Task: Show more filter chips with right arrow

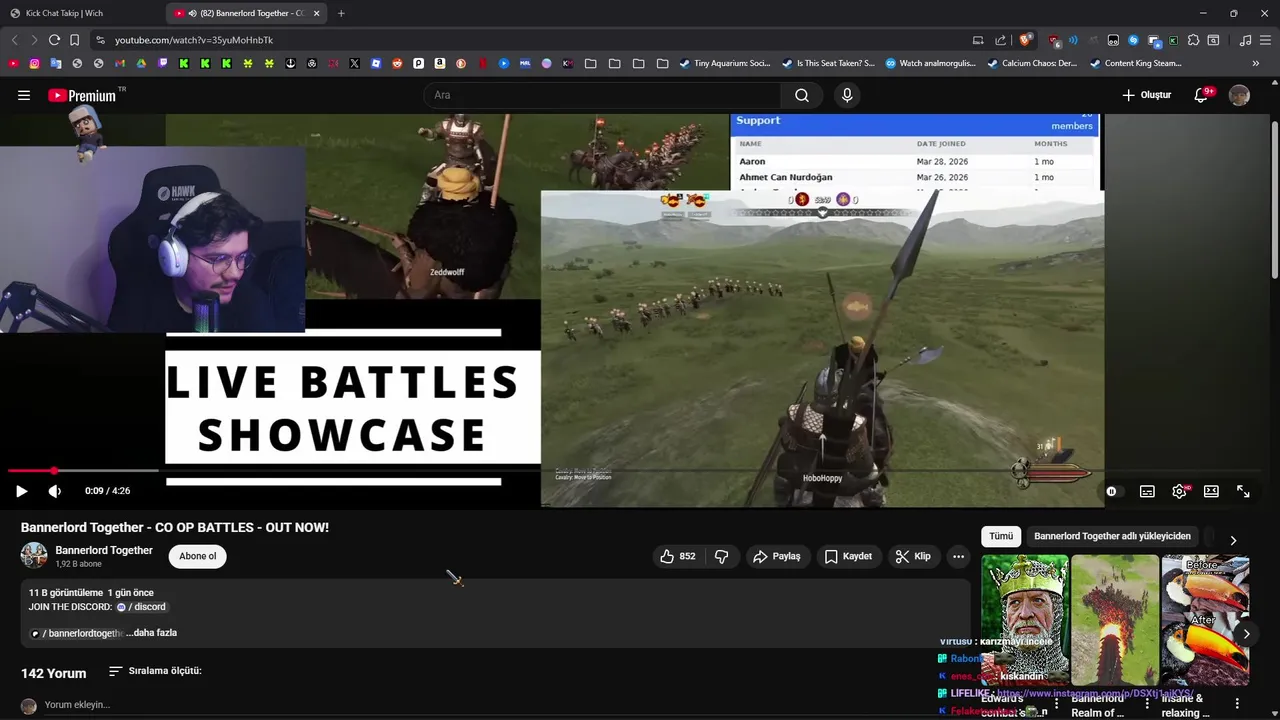Action: click(1233, 540)
